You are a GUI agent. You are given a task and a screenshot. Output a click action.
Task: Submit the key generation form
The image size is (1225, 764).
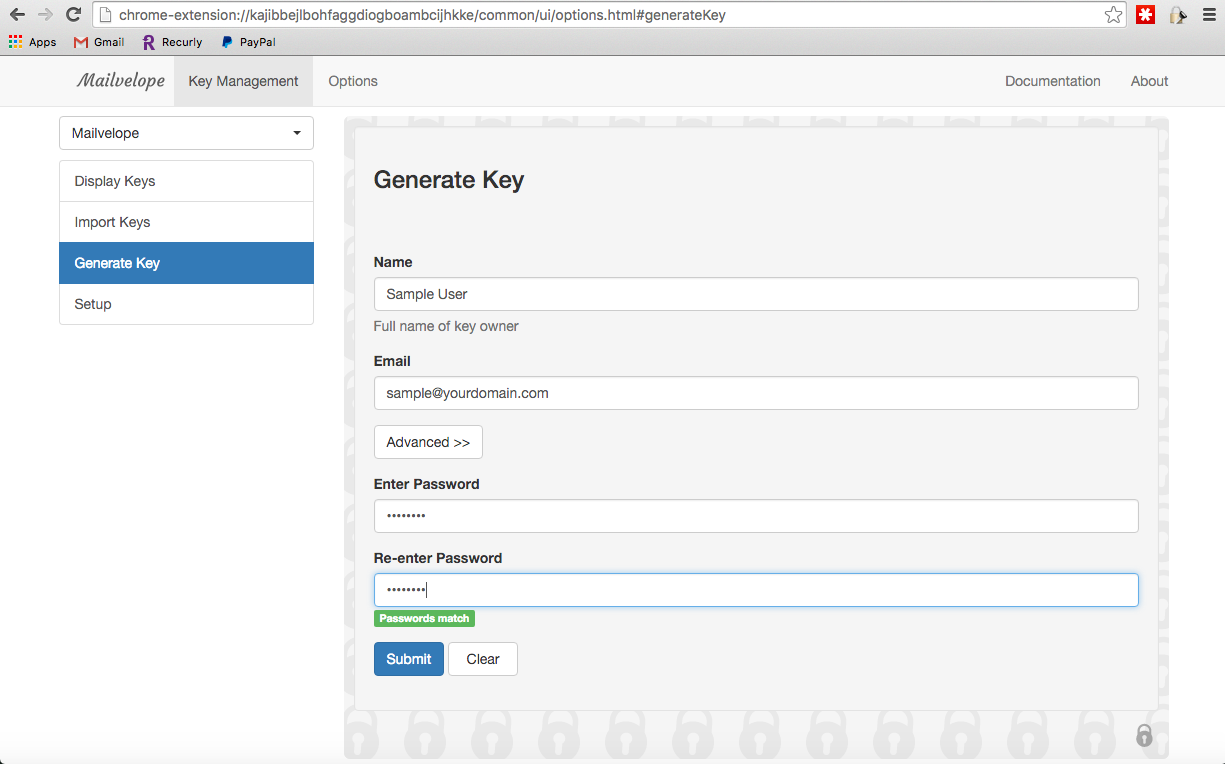click(x=408, y=659)
